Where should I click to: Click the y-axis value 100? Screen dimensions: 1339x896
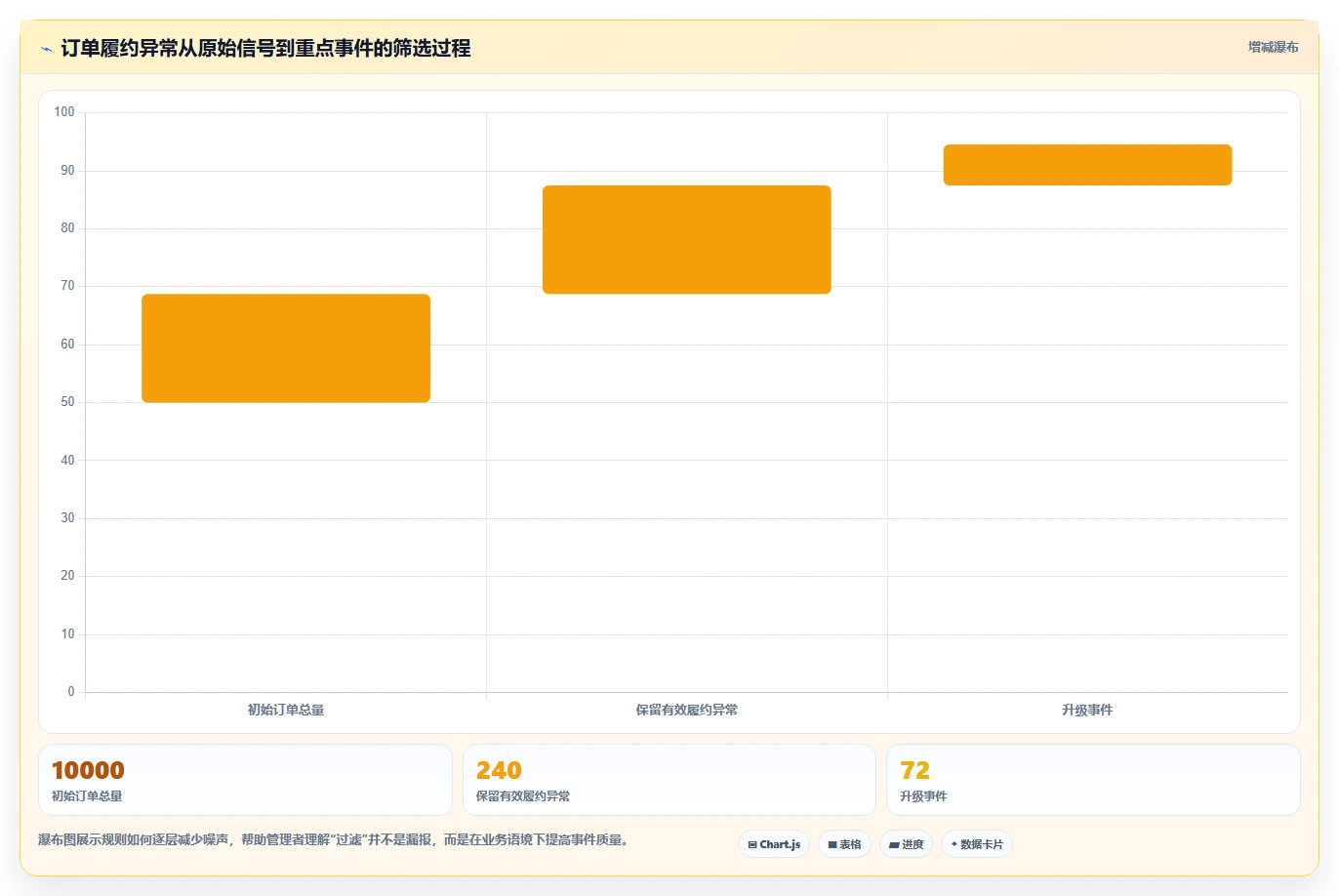tap(64, 112)
